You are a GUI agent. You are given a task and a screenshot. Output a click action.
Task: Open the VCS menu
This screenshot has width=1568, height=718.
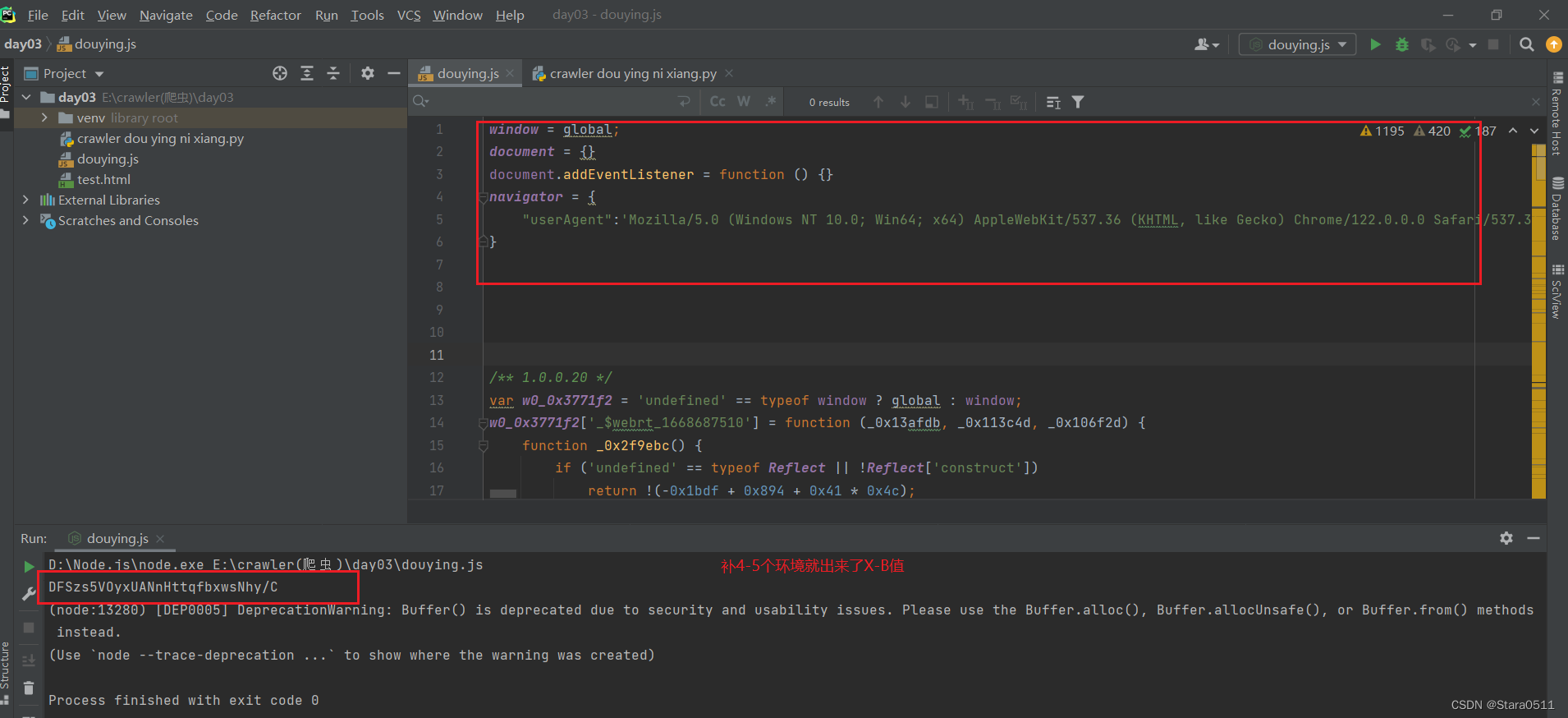pos(409,15)
